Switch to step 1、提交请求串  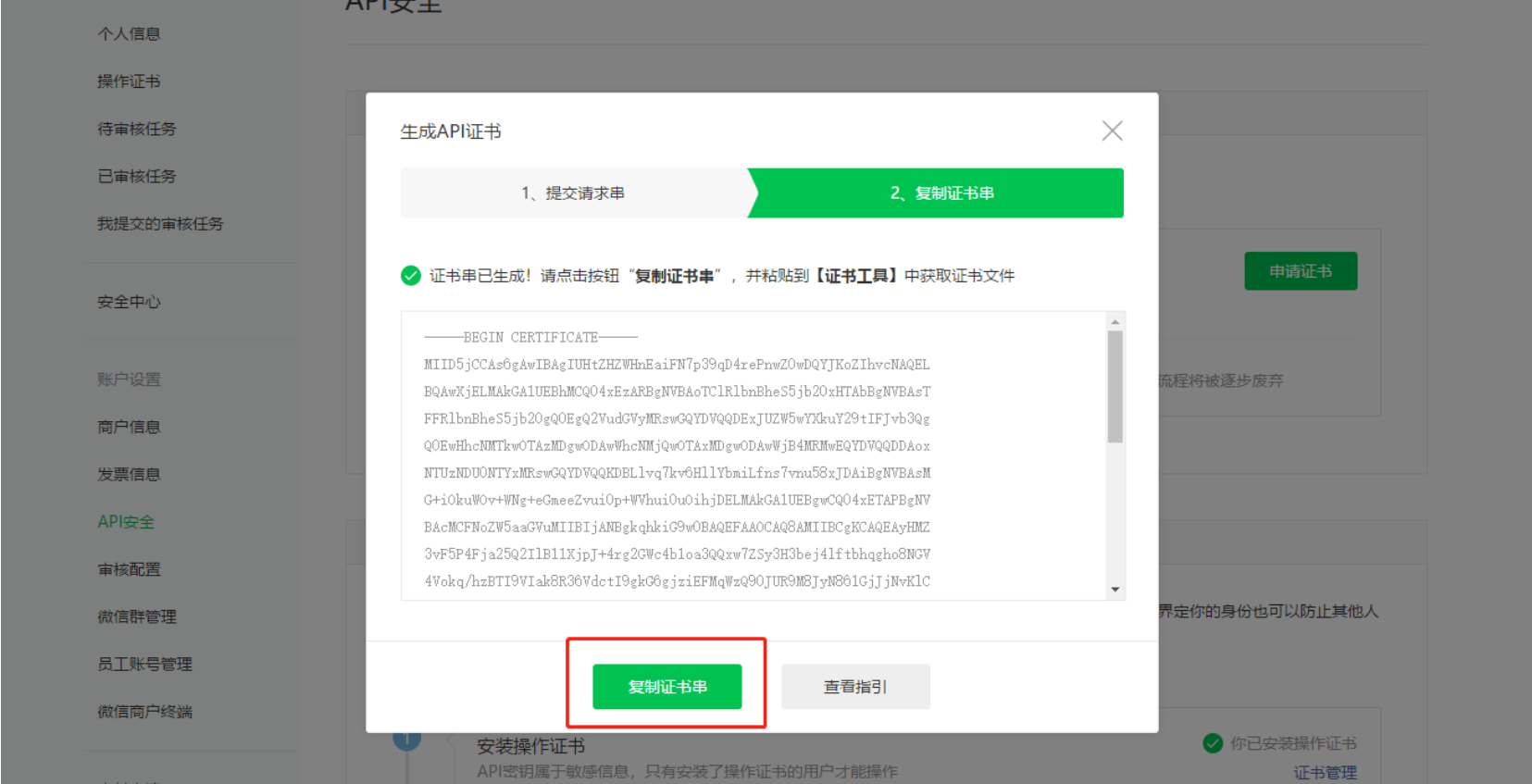(x=574, y=193)
